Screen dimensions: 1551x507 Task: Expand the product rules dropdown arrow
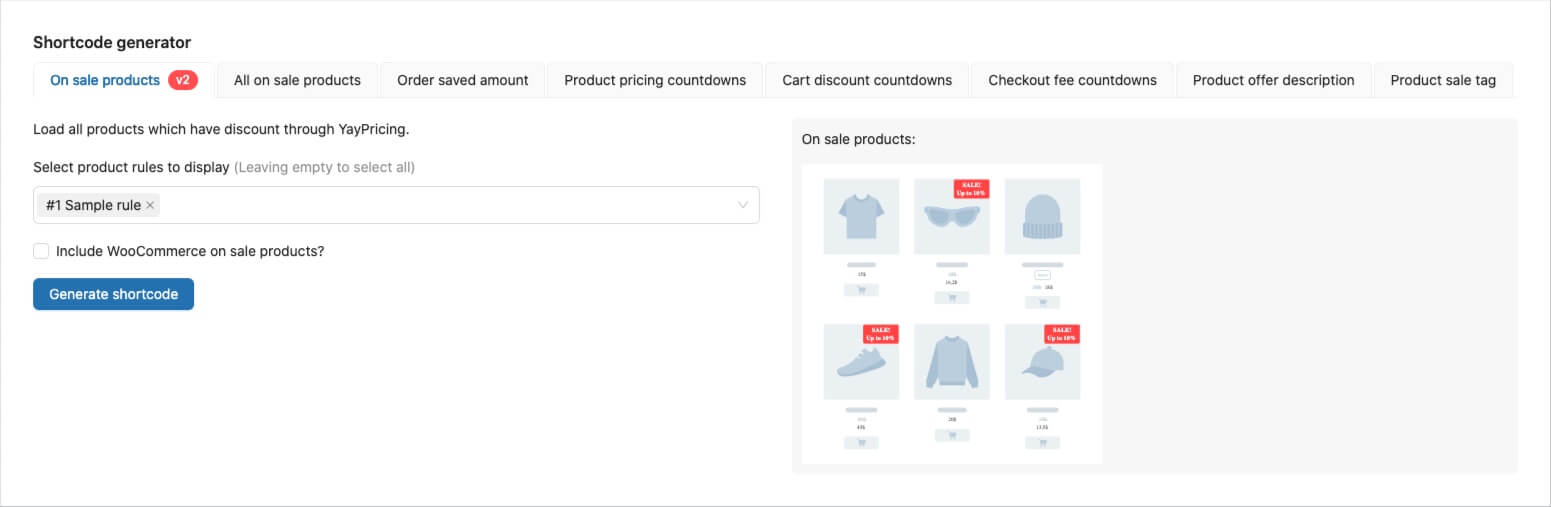pos(742,205)
